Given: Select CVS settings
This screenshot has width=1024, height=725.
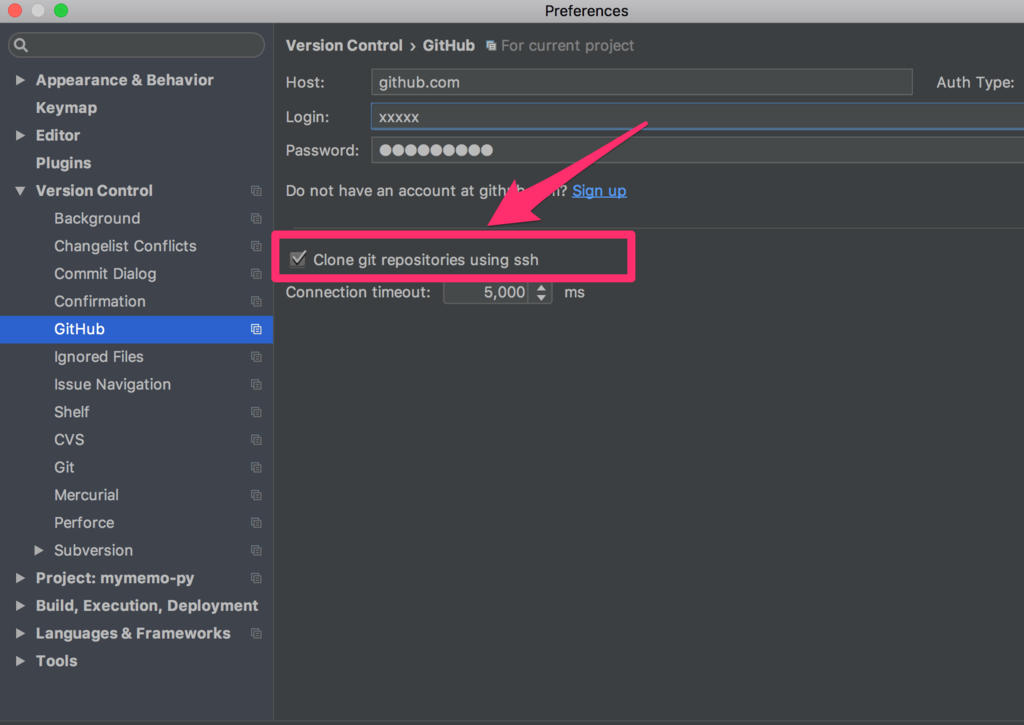Looking at the screenshot, I should [69, 440].
